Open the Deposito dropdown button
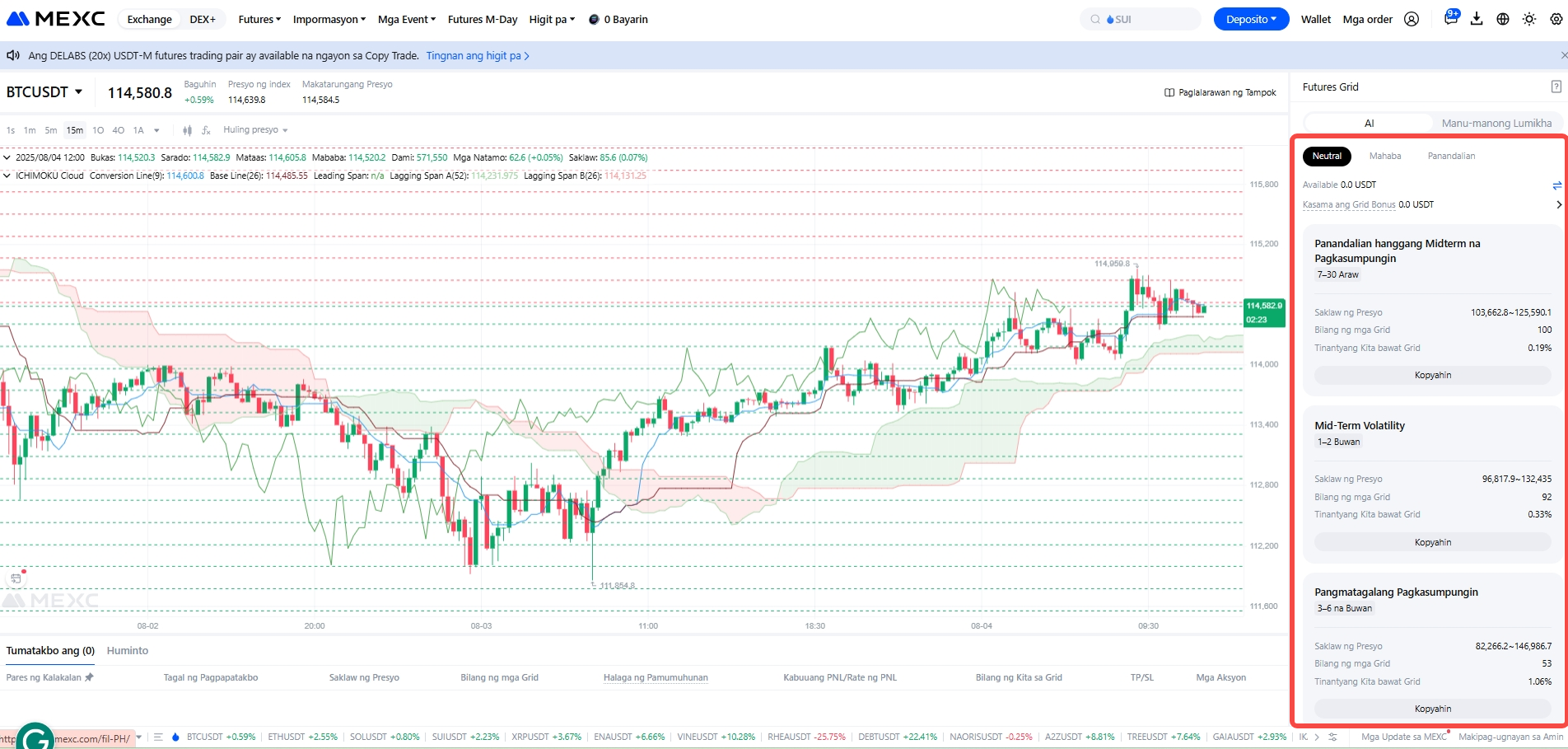 point(1251,19)
